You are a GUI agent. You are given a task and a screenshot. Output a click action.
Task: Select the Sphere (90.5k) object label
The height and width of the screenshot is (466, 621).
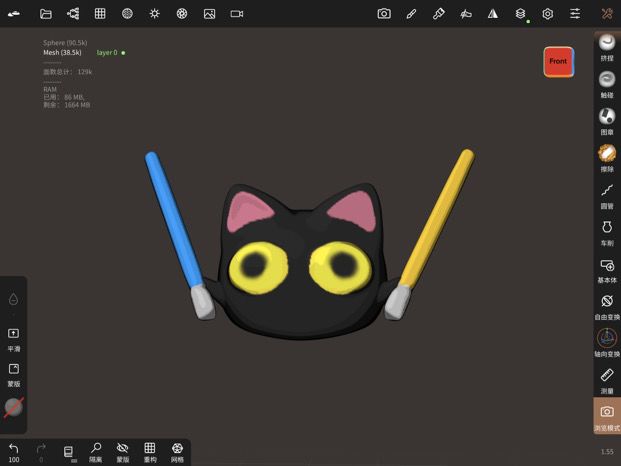(65, 43)
